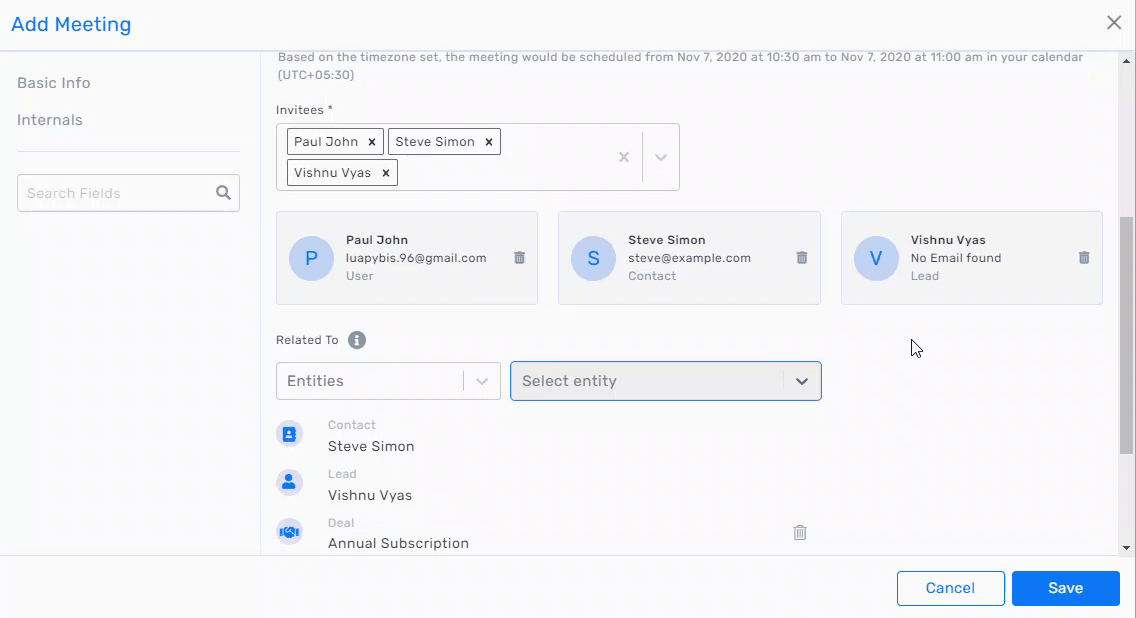Remove Vishnu Vyas tag from Invitees
The image size is (1136, 618).
click(x=385, y=173)
